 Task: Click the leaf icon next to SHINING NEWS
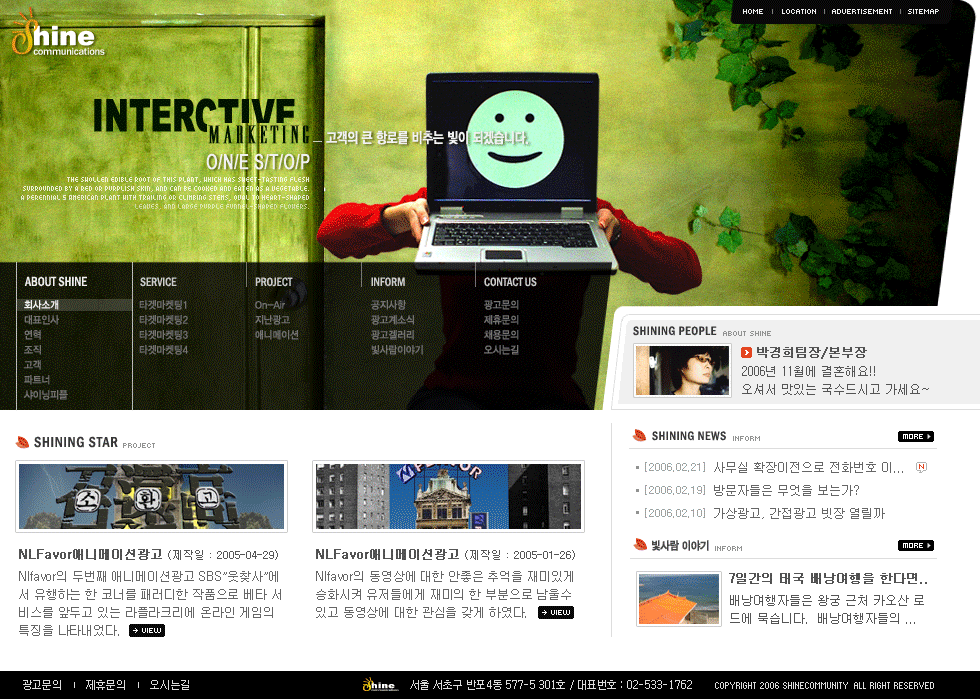tap(639, 436)
